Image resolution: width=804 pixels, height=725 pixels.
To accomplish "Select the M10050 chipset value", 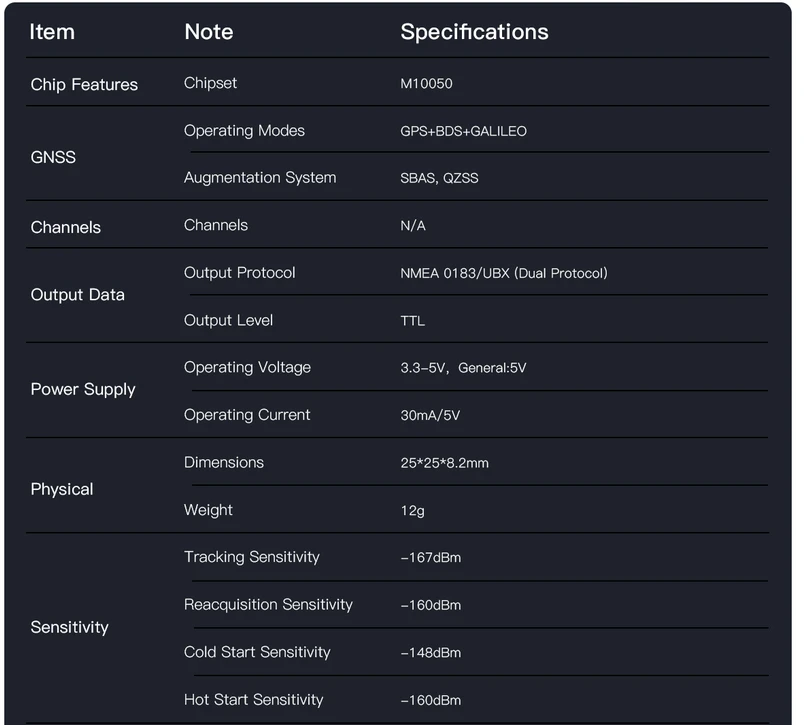I will pyautogui.click(x=426, y=84).
